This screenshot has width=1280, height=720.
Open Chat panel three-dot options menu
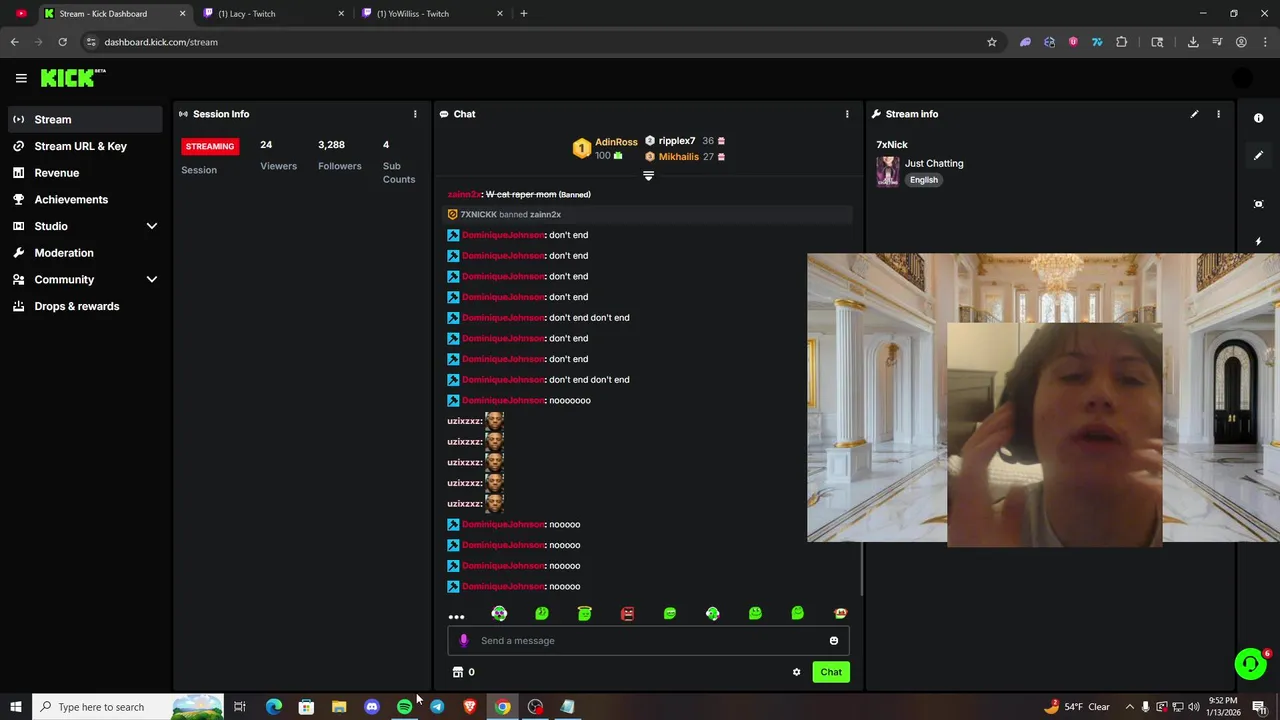847,114
